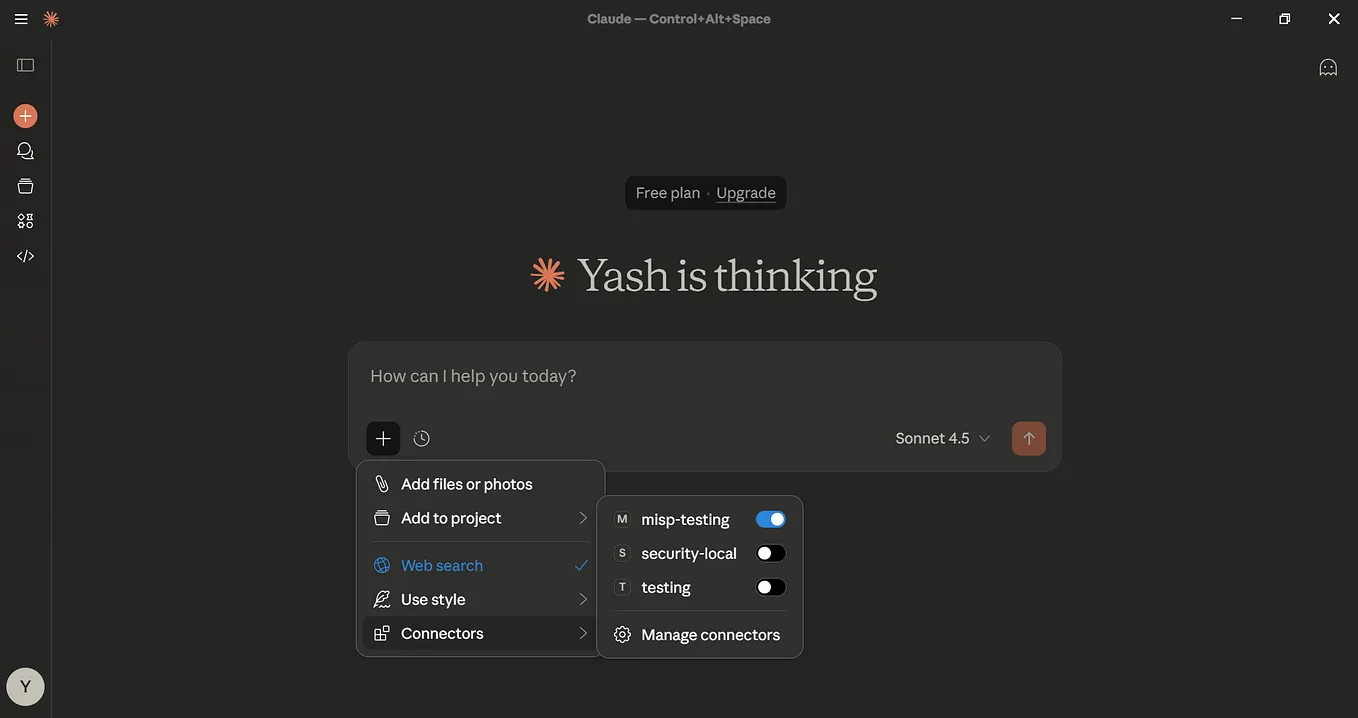Viewport: 1358px width, 718px height.
Task: Open the Projects icon in sidebar
Action: click(25, 186)
